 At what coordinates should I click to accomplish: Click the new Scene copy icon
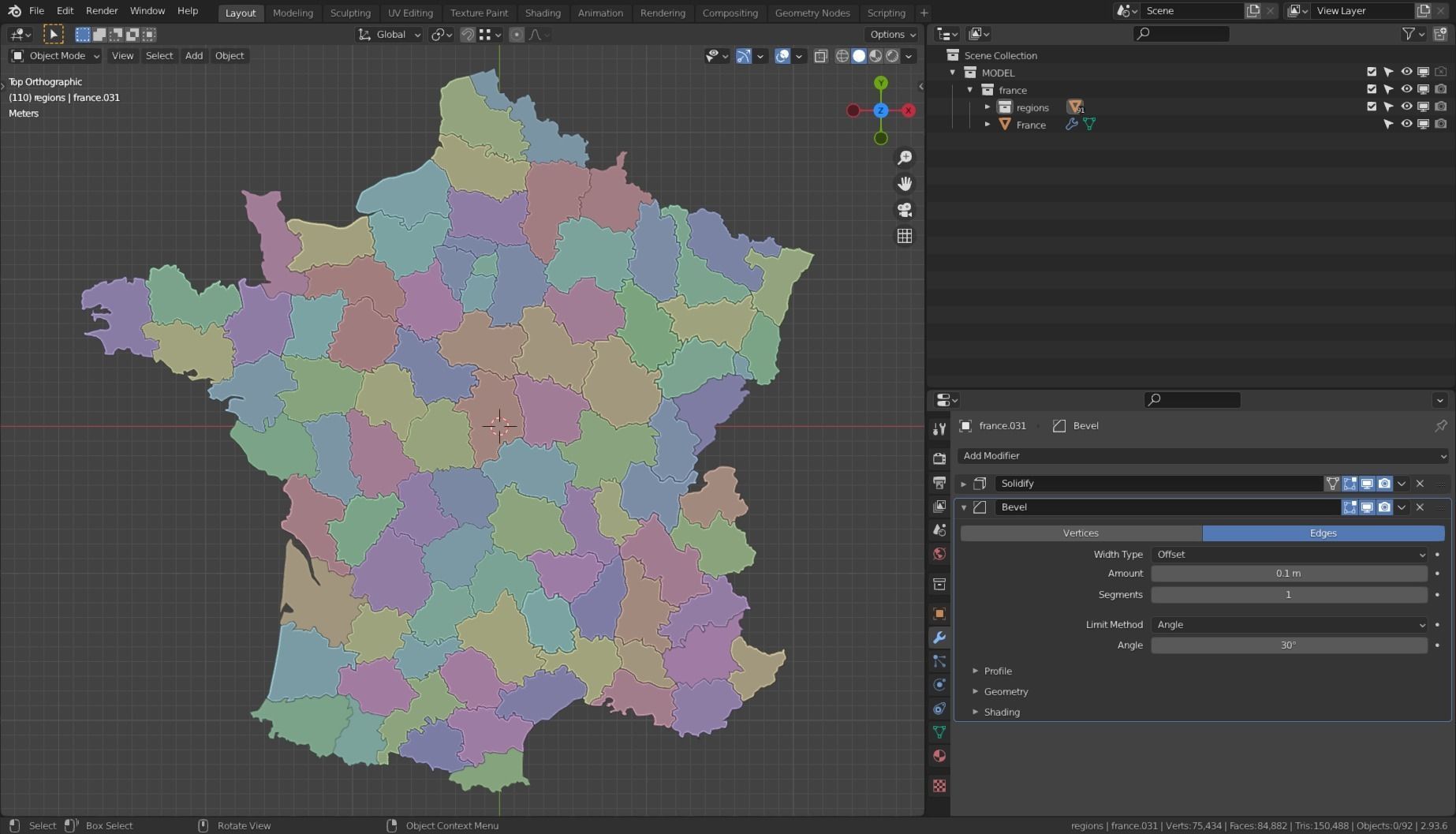1253,11
